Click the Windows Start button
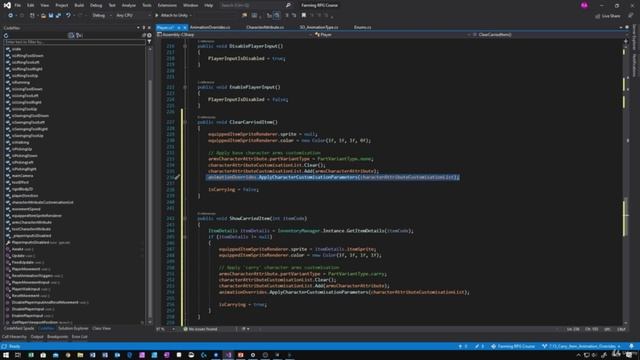640x360 pixels. [x=6, y=355]
